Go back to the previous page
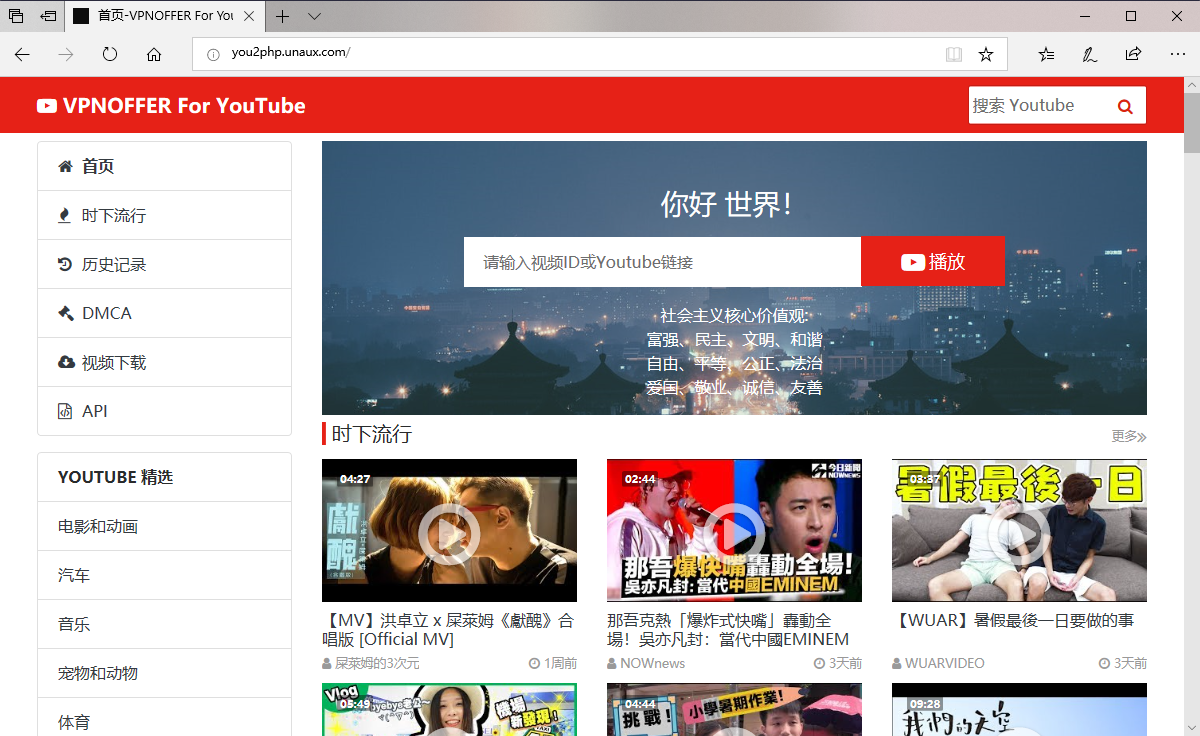Screen dimensions: 1200x736 (x=22, y=54)
